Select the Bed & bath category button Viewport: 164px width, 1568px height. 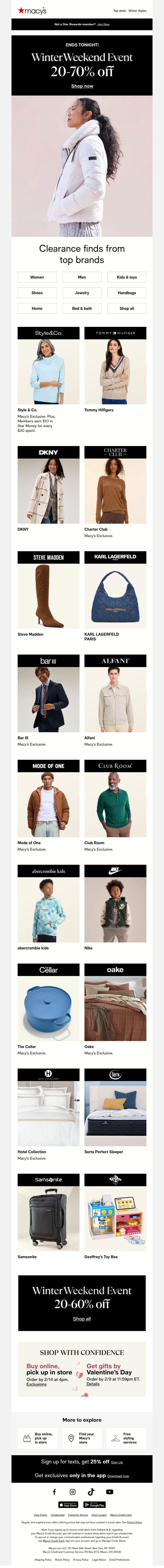click(x=82, y=309)
